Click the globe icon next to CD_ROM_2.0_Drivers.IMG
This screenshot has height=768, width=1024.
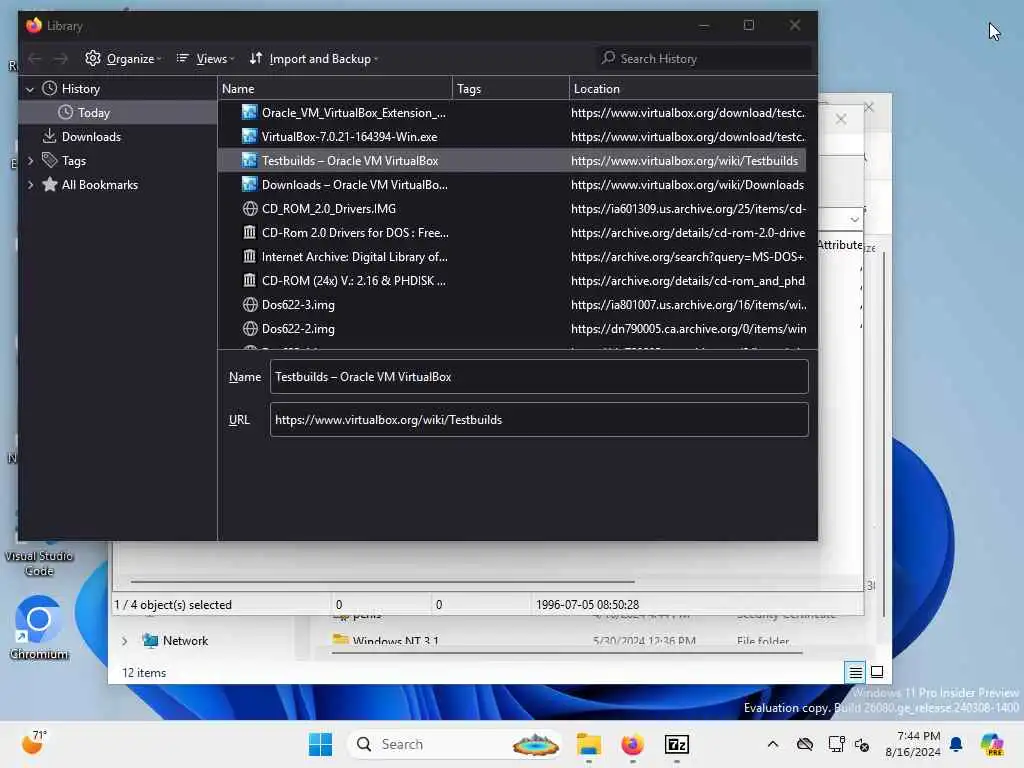249,209
